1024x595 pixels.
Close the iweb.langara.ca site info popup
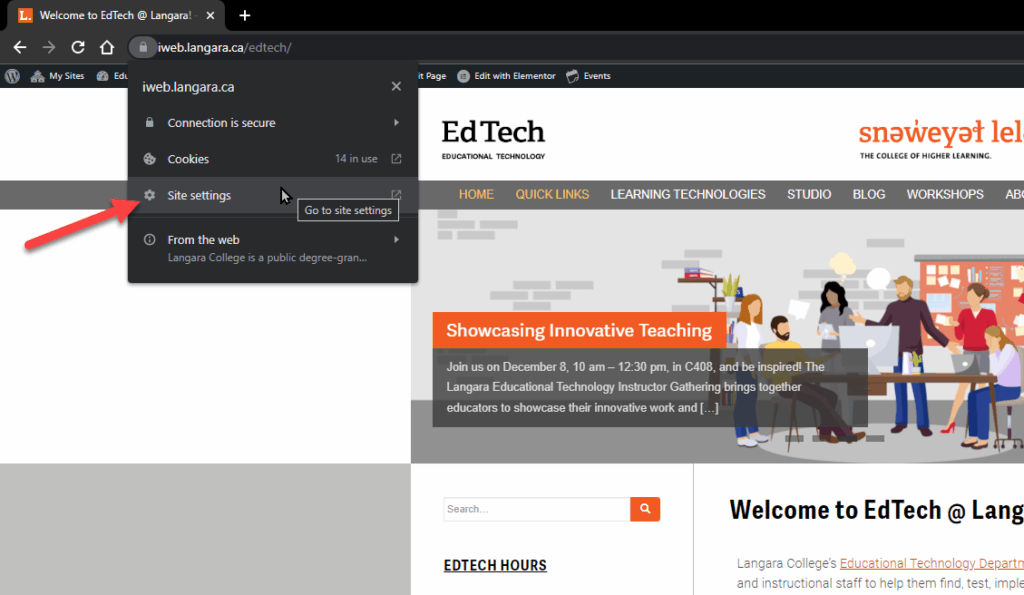[396, 87]
